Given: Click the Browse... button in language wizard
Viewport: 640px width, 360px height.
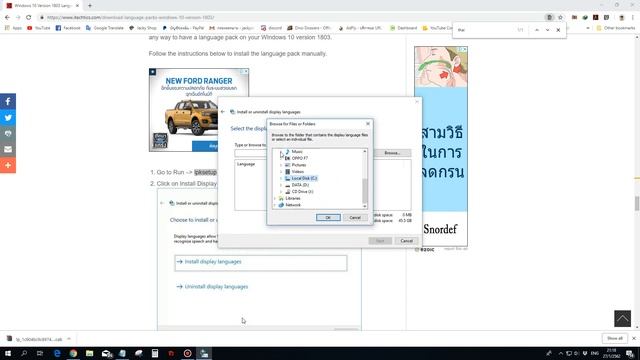Looking at the screenshot, I should tap(392, 153).
